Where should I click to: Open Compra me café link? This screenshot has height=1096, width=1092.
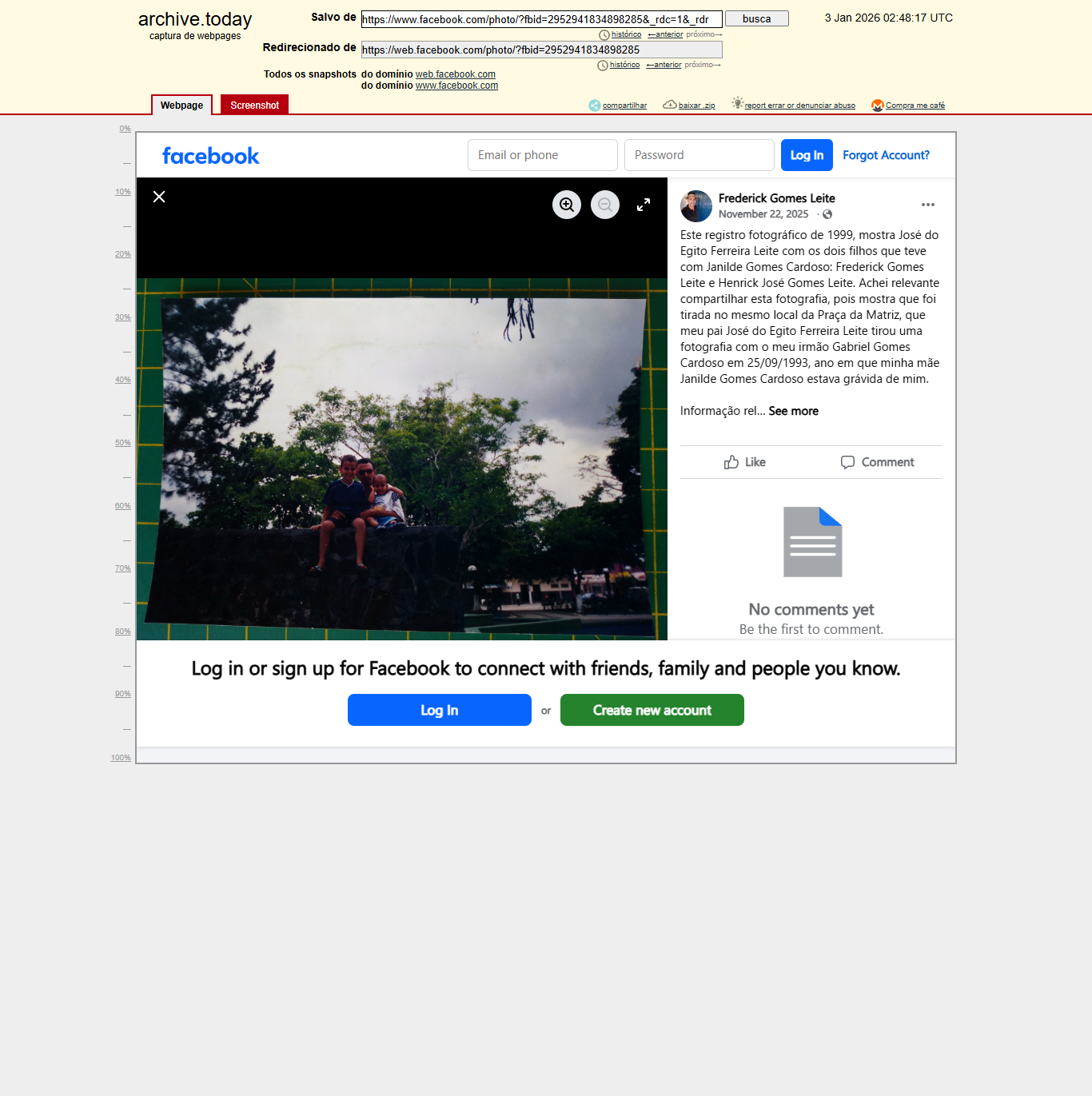pyautogui.click(x=915, y=106)
